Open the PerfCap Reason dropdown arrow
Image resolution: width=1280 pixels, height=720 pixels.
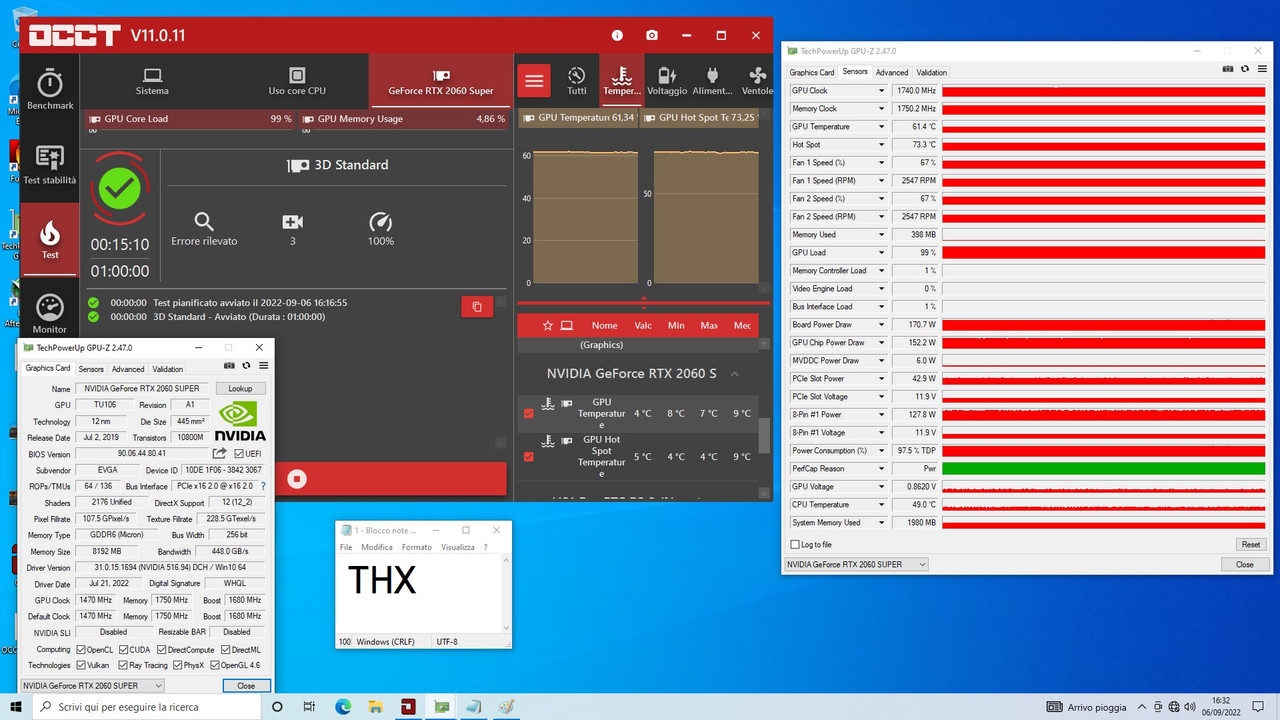[x=881, y=469]
